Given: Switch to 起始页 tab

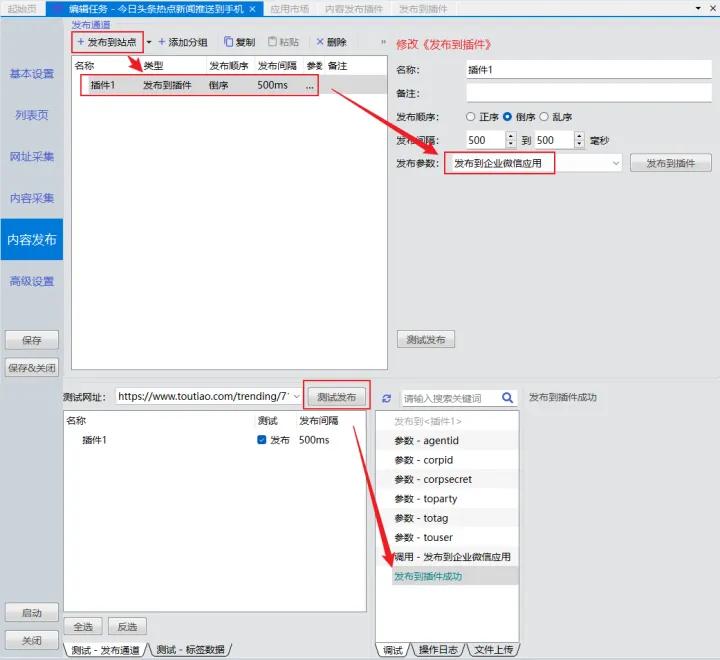Looking at the screenshot, I should coord(22,9).
